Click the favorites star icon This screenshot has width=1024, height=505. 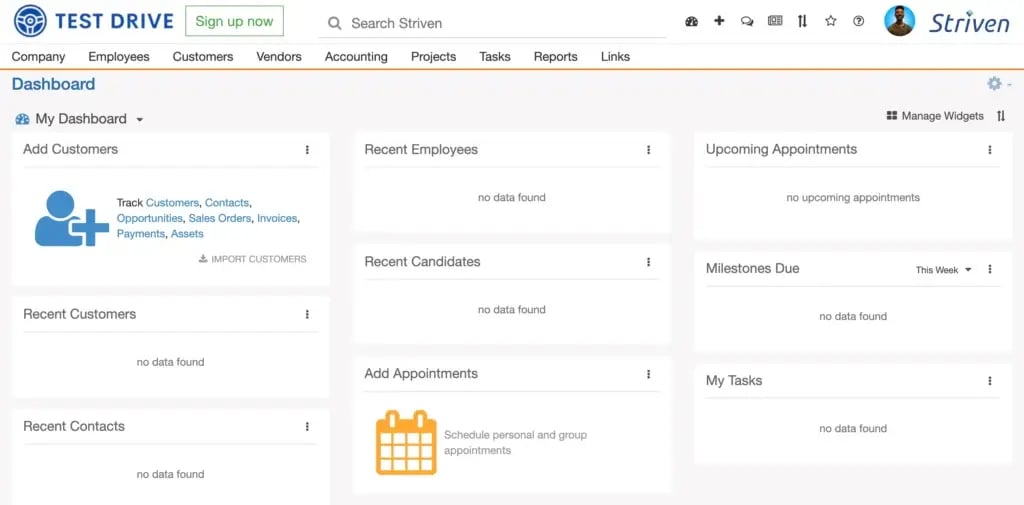pyautogui.click(x=830, y=21)
